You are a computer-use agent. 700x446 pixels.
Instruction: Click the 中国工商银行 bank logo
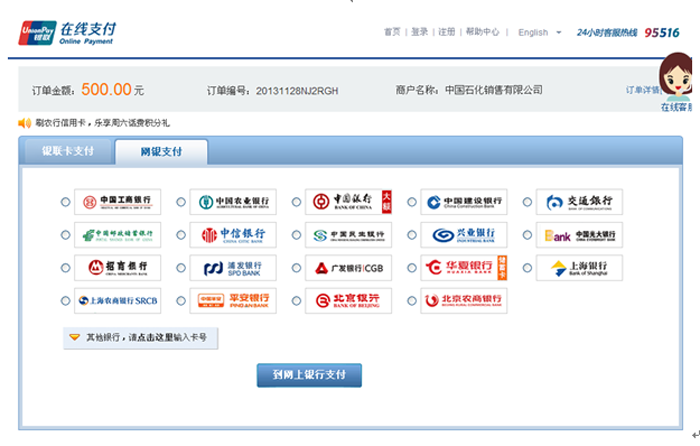117,202
